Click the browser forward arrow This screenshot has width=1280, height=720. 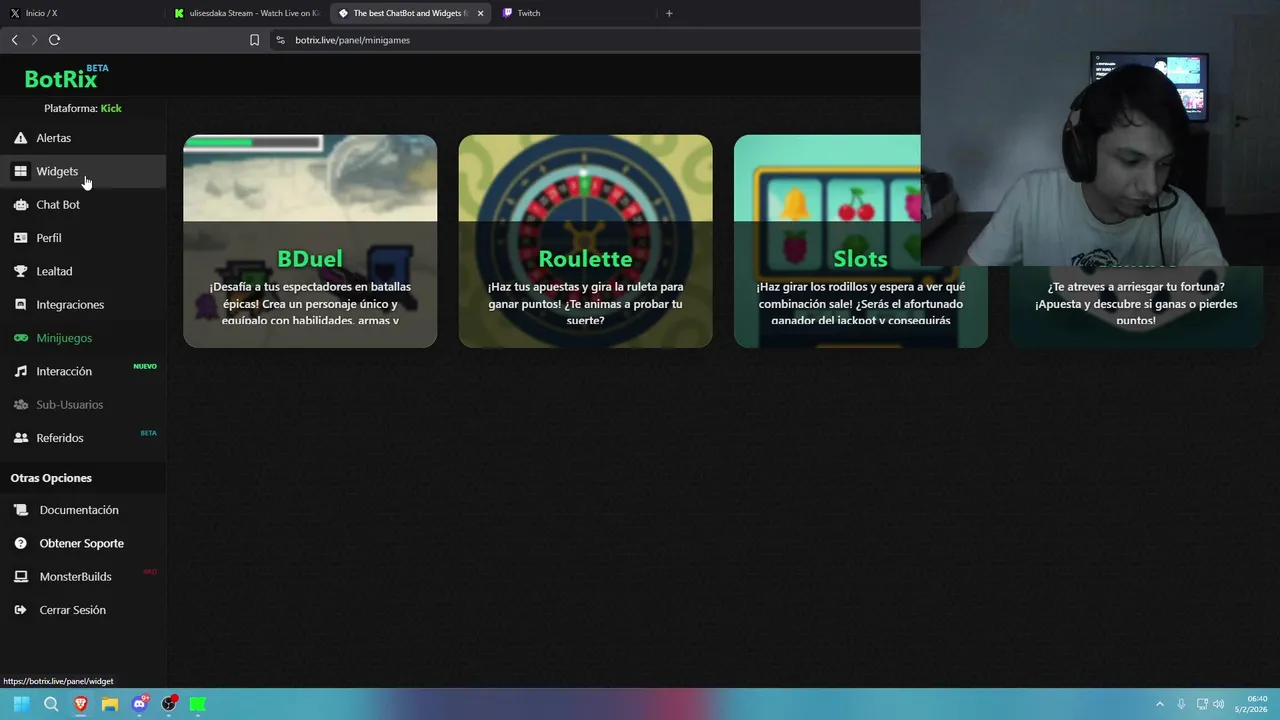point(34,40)
